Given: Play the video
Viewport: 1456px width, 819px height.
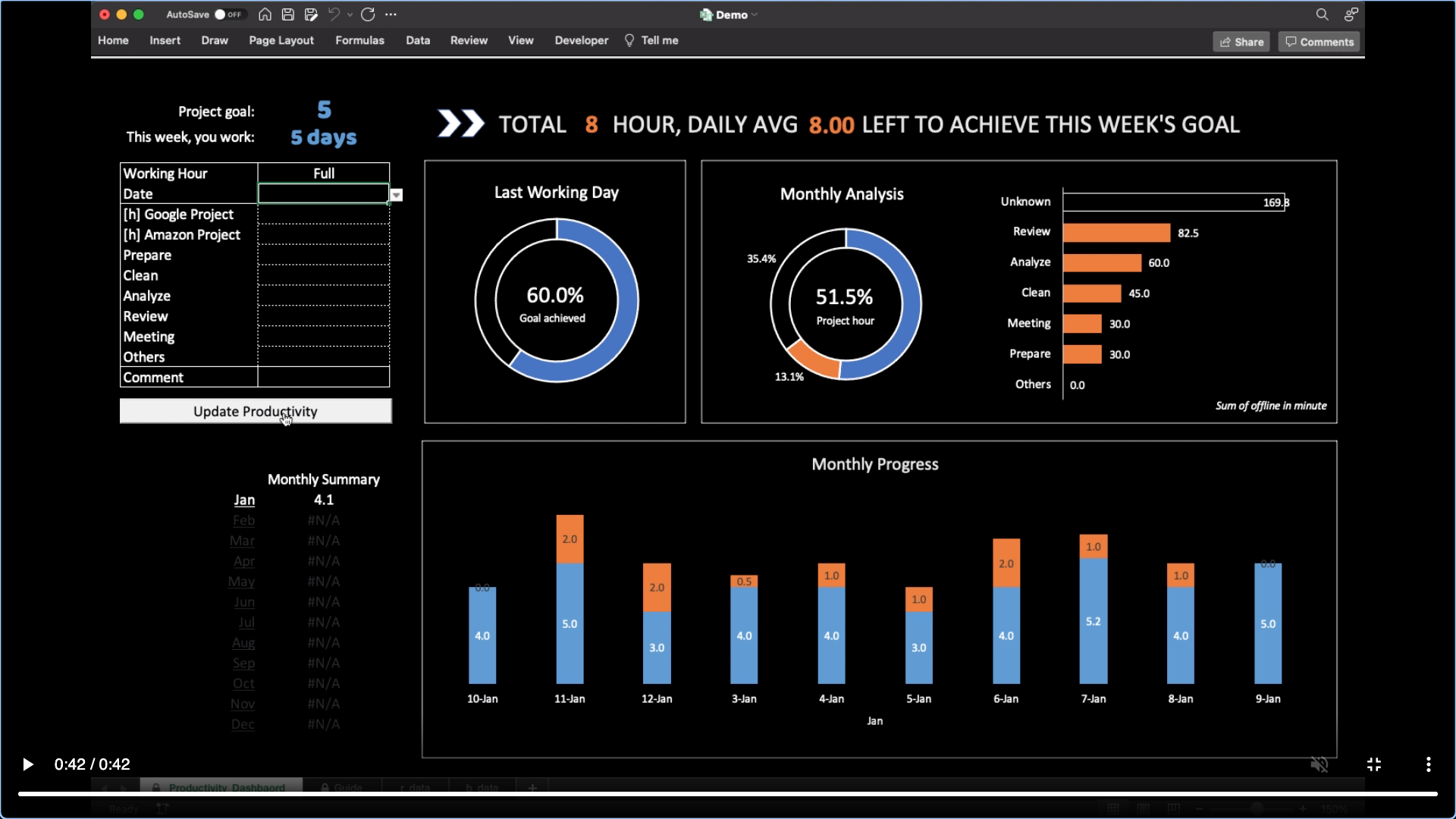Looking at the screenshot, I should point(28,764).
